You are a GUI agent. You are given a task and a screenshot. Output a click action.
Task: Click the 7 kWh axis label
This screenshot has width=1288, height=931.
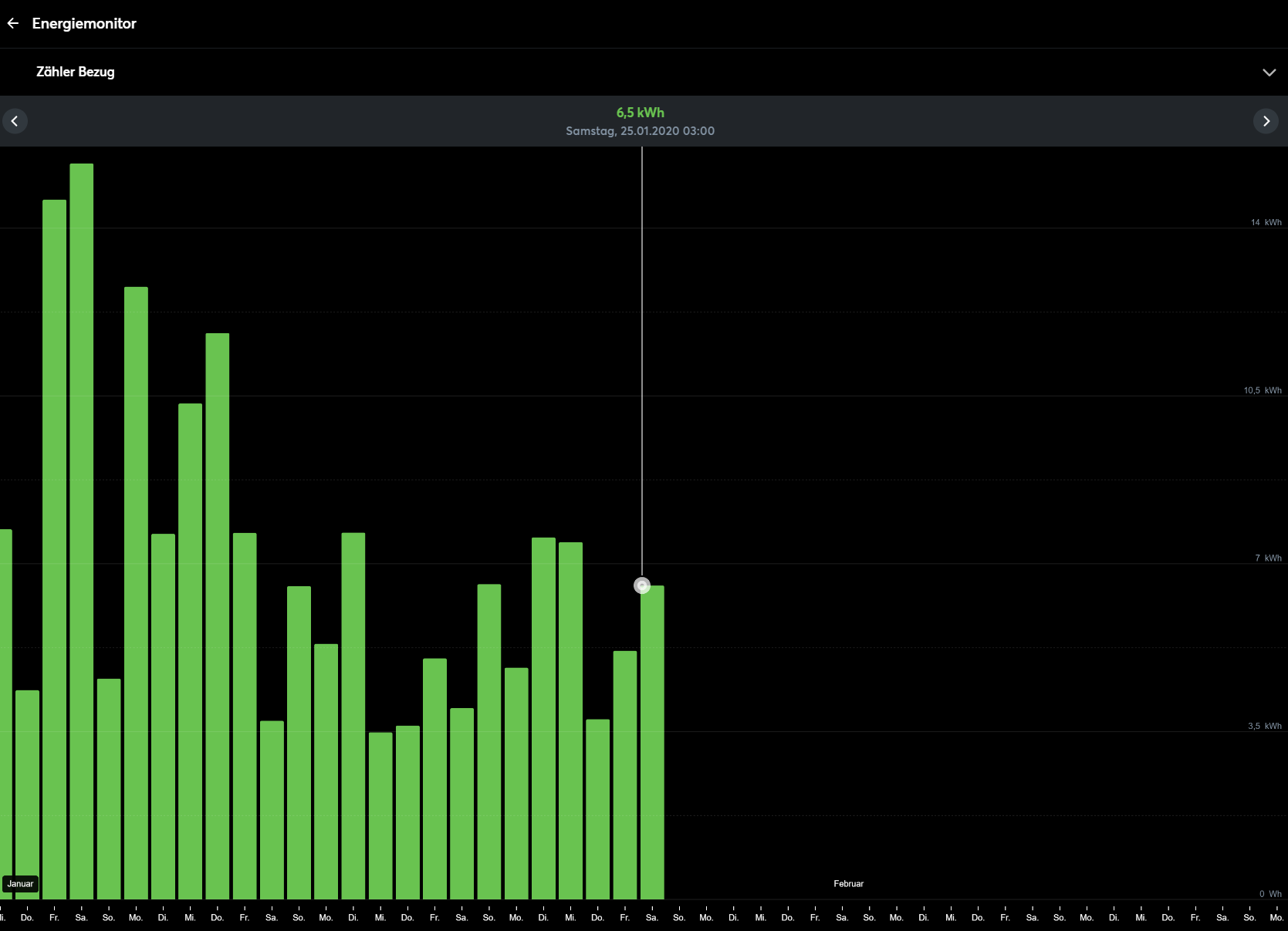1269,558
